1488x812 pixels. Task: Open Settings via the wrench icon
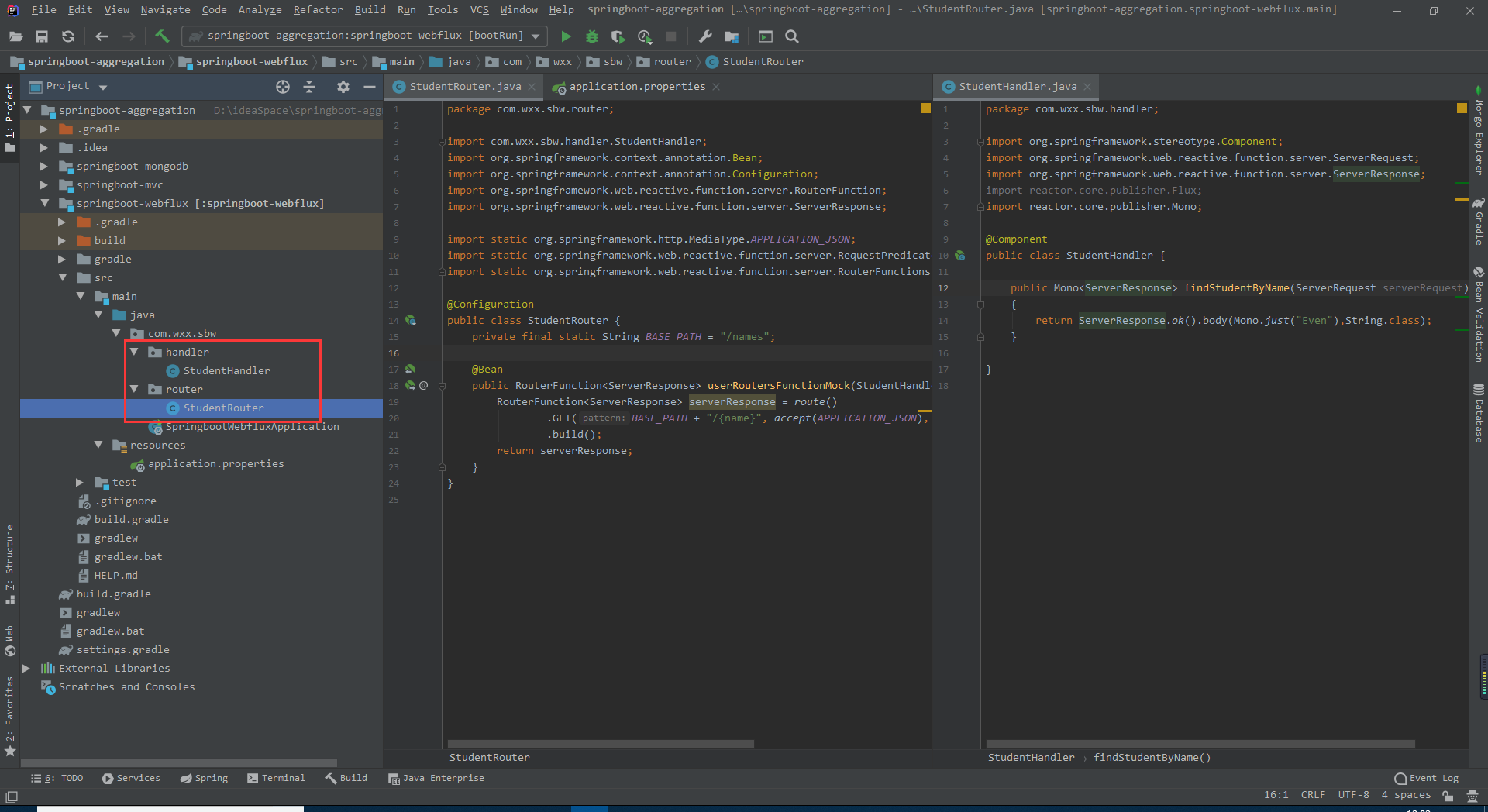click(x=705, y=36)
